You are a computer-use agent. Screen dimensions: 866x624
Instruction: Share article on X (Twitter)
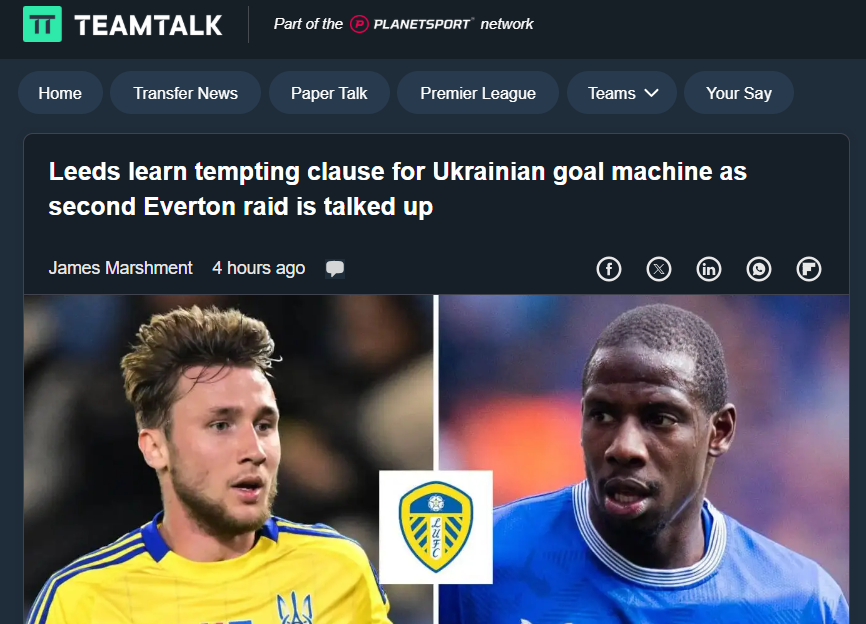point(659,269)
